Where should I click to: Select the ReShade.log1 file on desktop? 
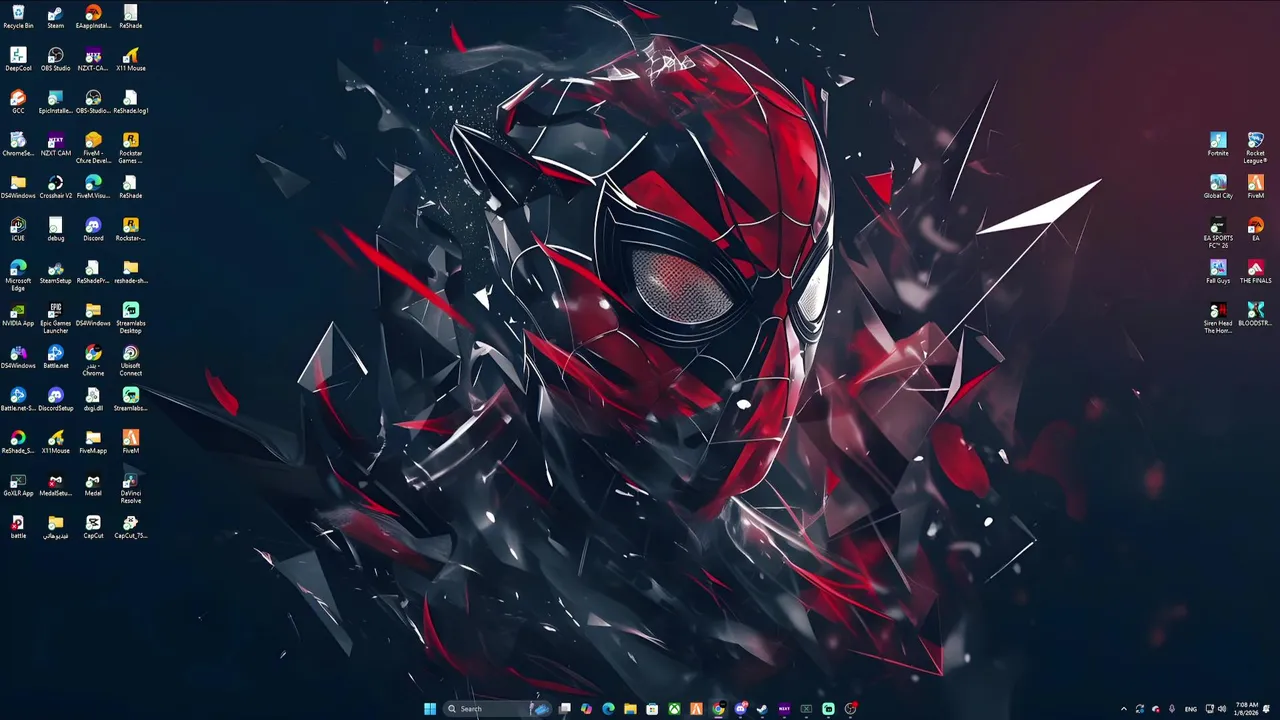(130, 102)
